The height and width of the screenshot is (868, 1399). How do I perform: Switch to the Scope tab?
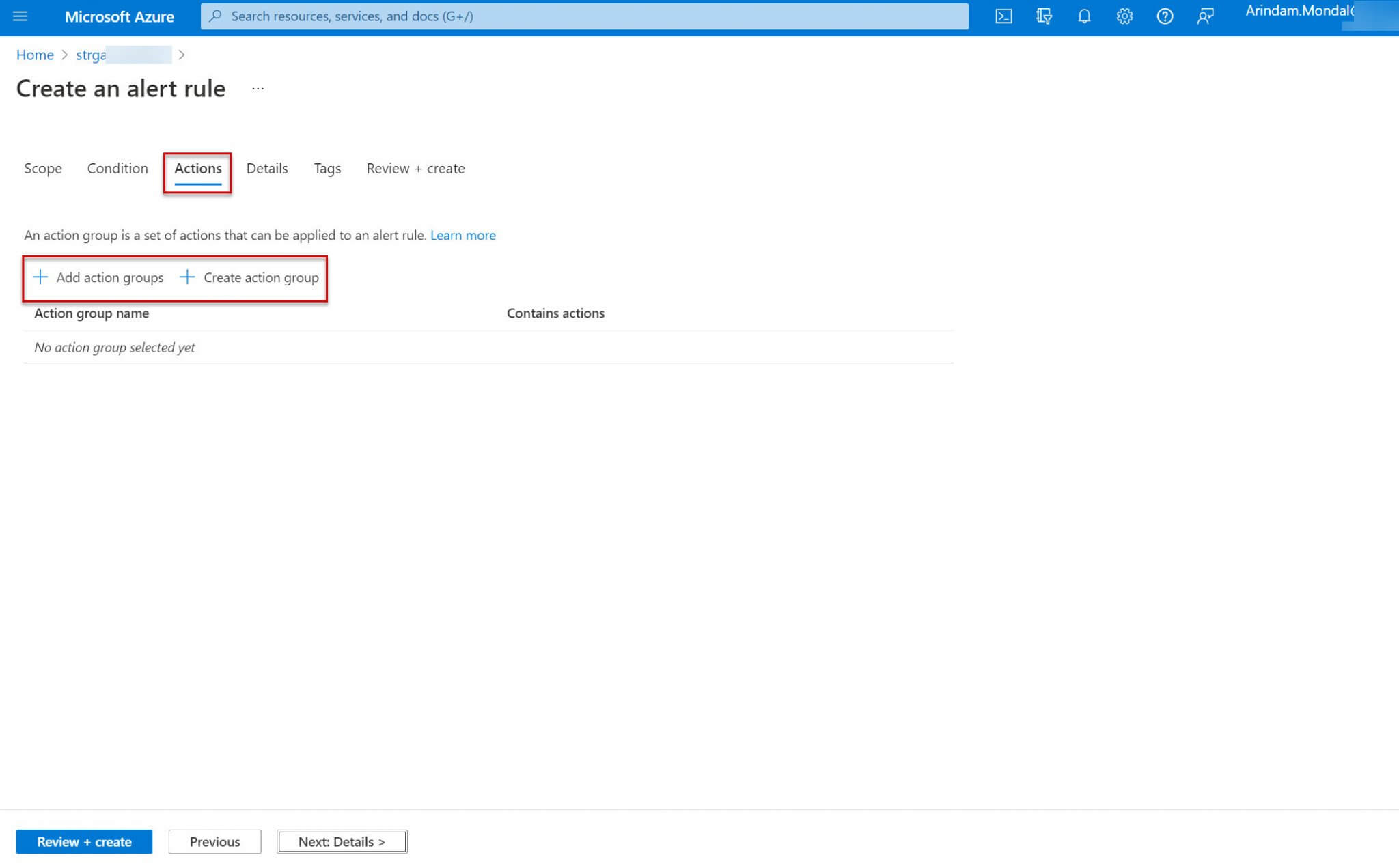coord(43,169)
